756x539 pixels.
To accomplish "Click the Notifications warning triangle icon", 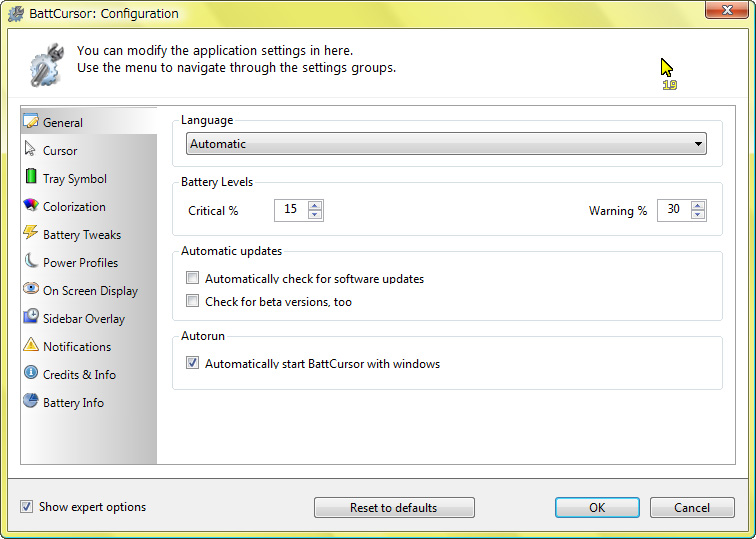I will click(x=31, y=344).
